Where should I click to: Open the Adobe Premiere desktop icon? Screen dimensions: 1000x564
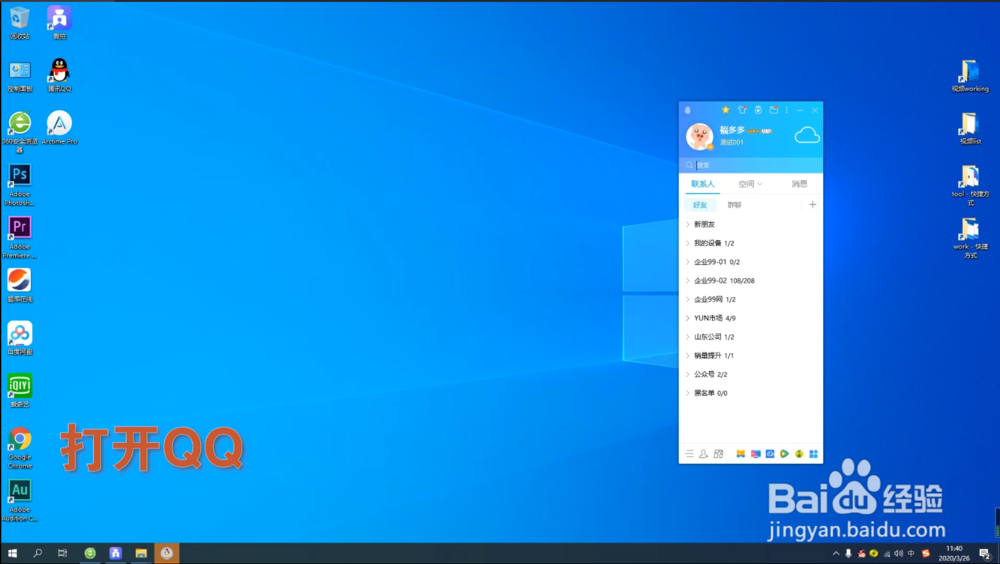tap(20, 237)
